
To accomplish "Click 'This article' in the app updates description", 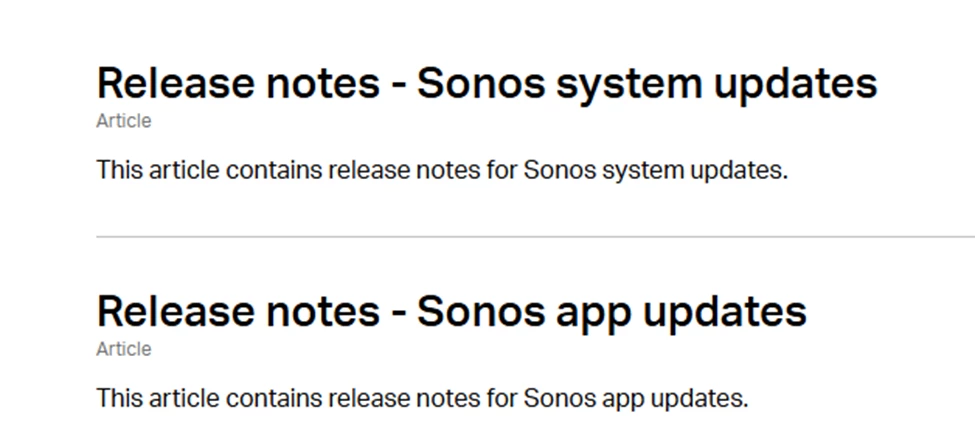I will point(158,398).
